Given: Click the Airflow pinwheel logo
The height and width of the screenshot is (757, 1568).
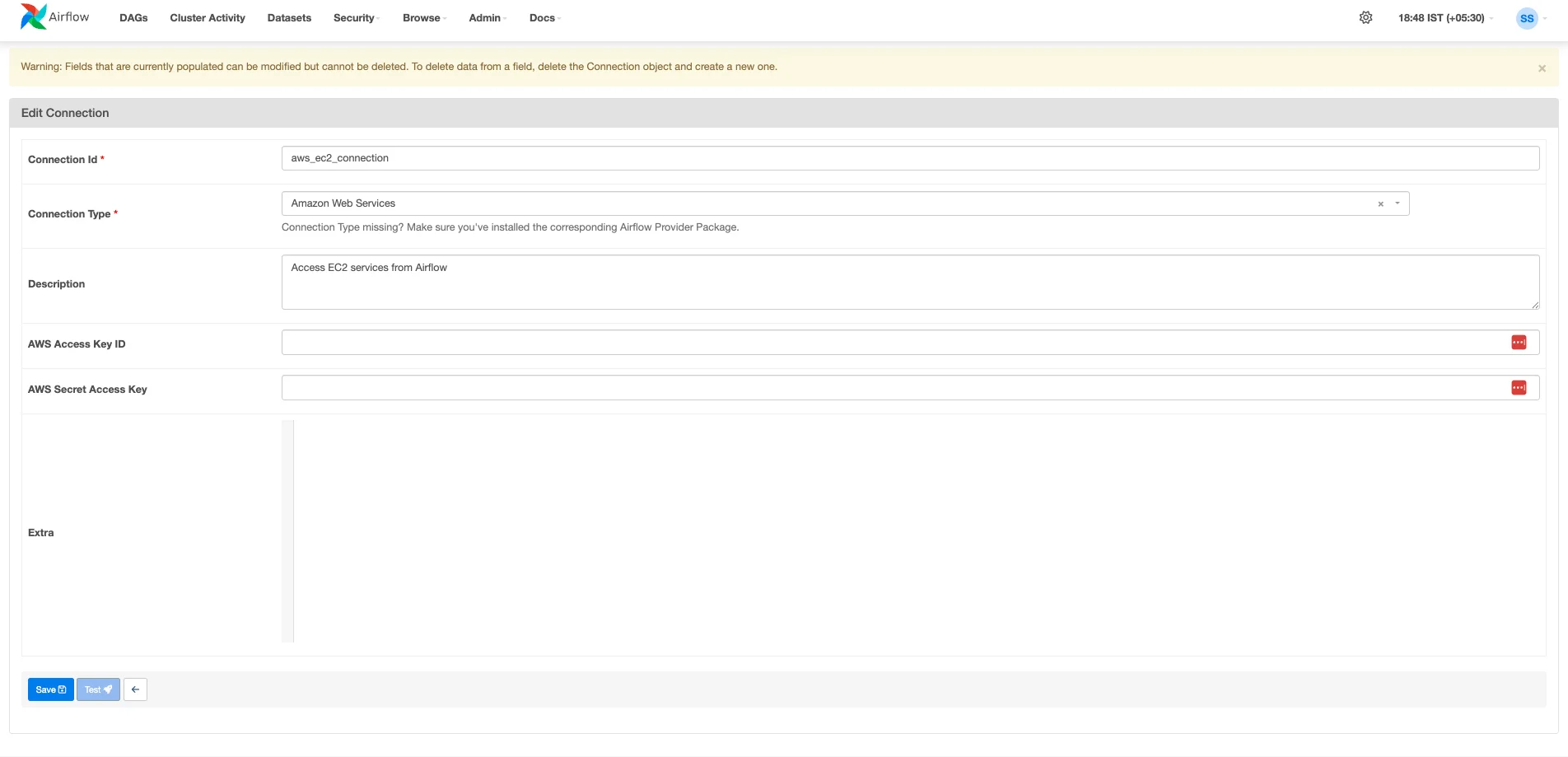Looking at the screenshot, I should tap(33, 17).
